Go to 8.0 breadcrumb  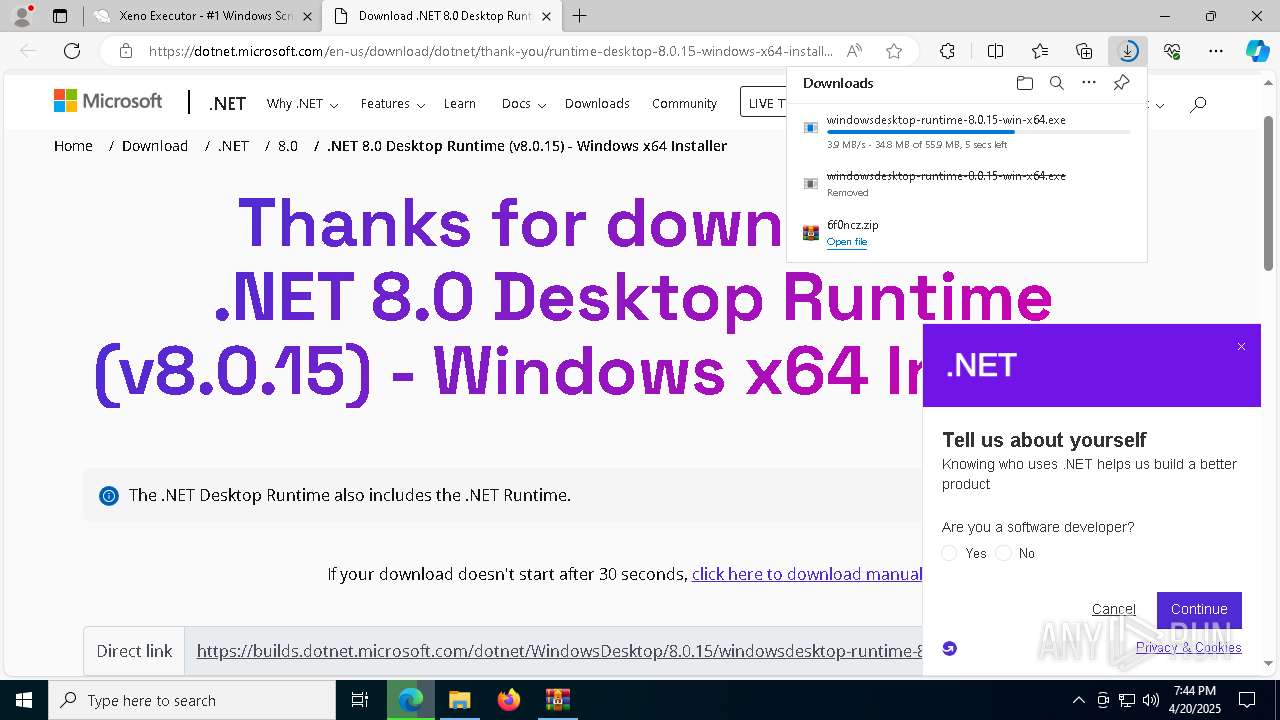tap(288, 146)
